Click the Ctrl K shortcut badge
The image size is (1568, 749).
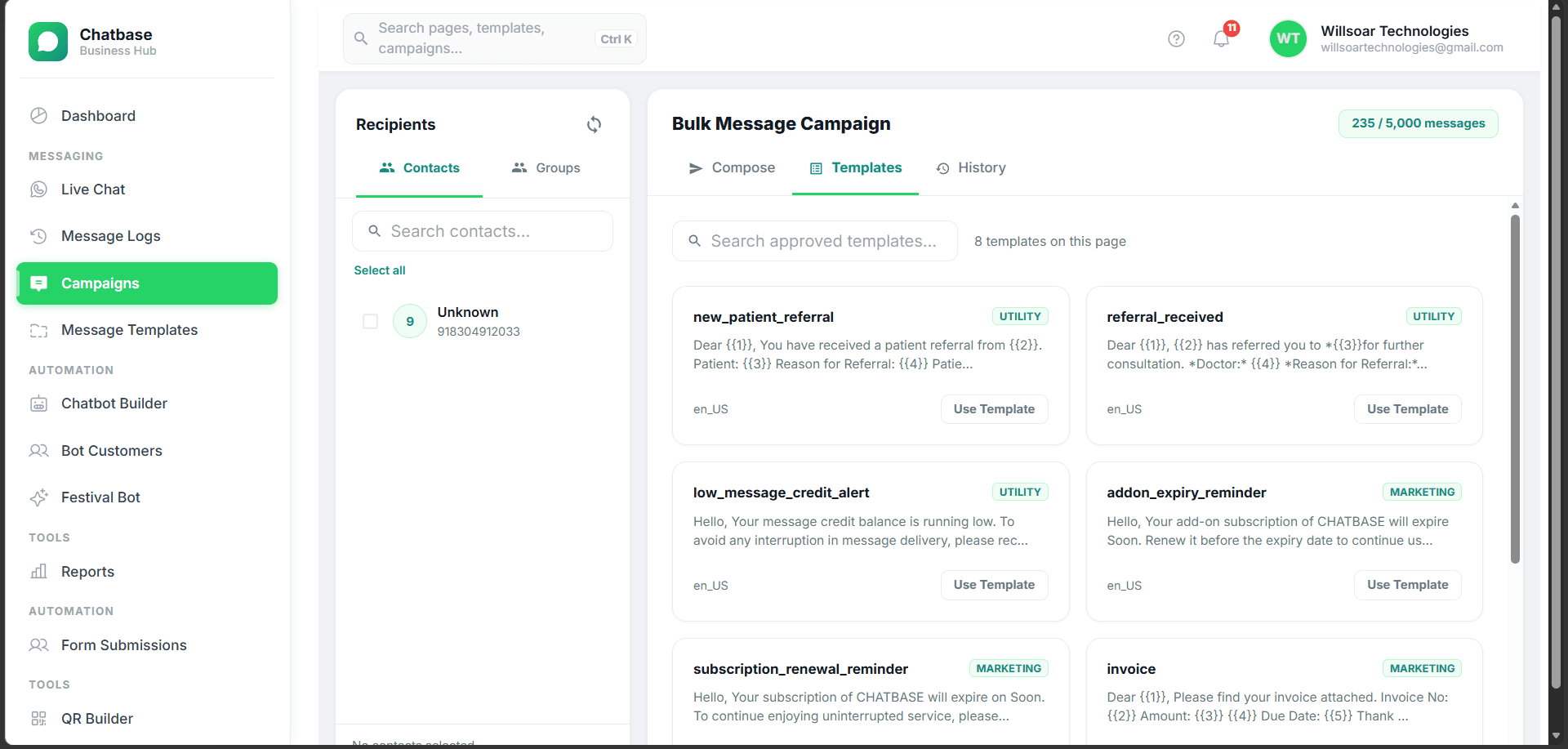click(x=617, y=39)
